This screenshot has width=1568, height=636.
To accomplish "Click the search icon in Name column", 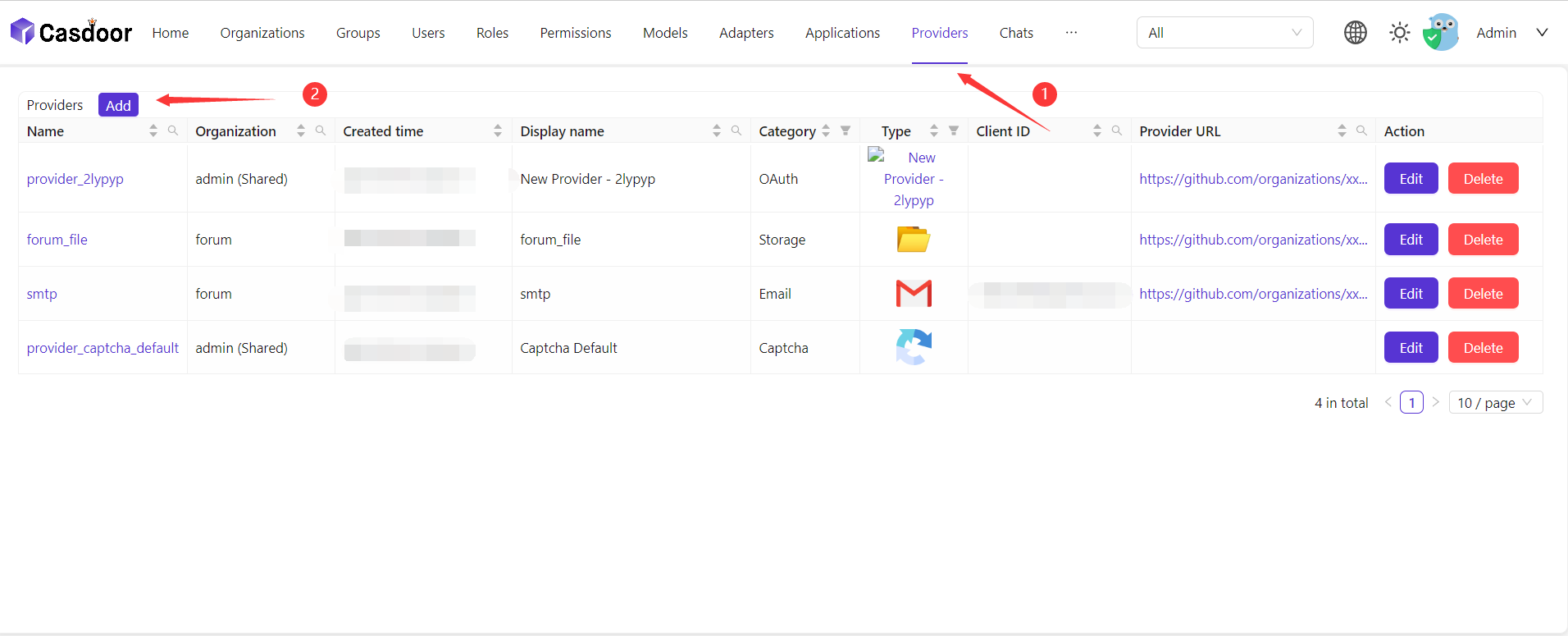I will click(x=173, y=130).
